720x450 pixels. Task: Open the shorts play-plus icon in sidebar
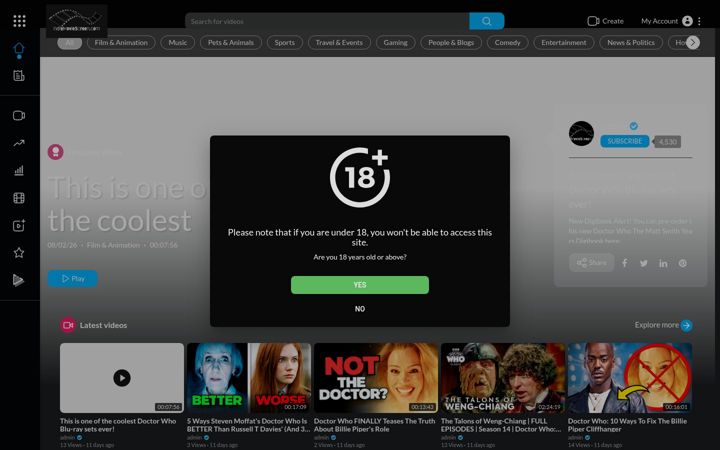pos(19,225)
